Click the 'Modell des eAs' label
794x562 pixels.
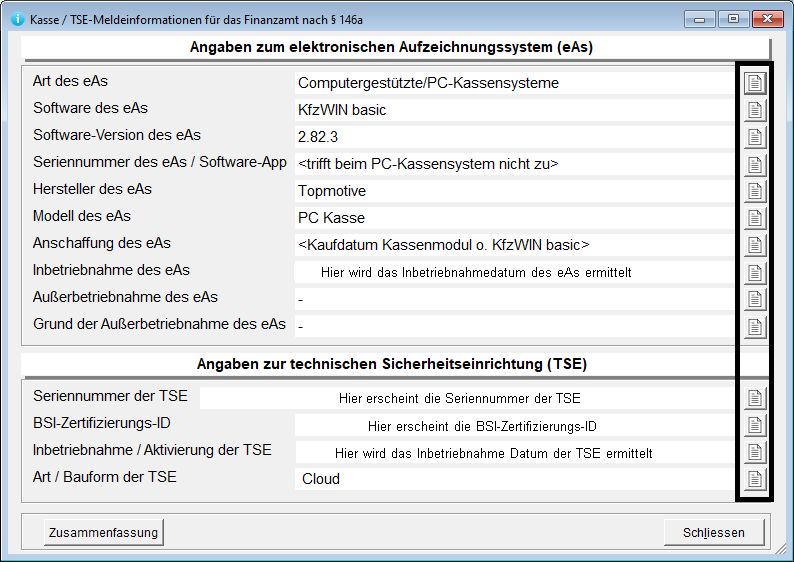(x=82, y=216)
